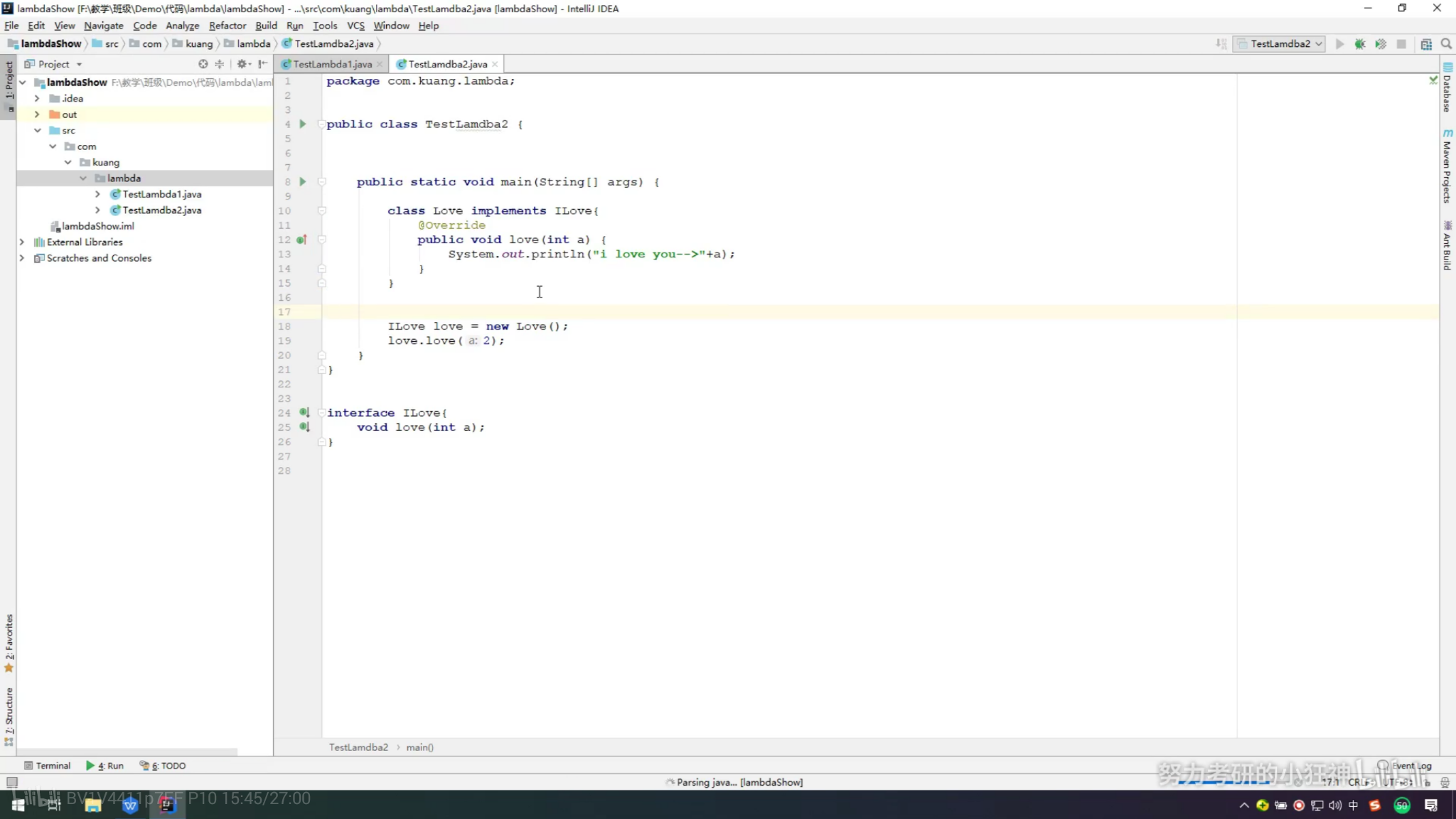Screen dimensions: 1456x819
Task: Fold the Love class at line 10
Action: (321, 210)
